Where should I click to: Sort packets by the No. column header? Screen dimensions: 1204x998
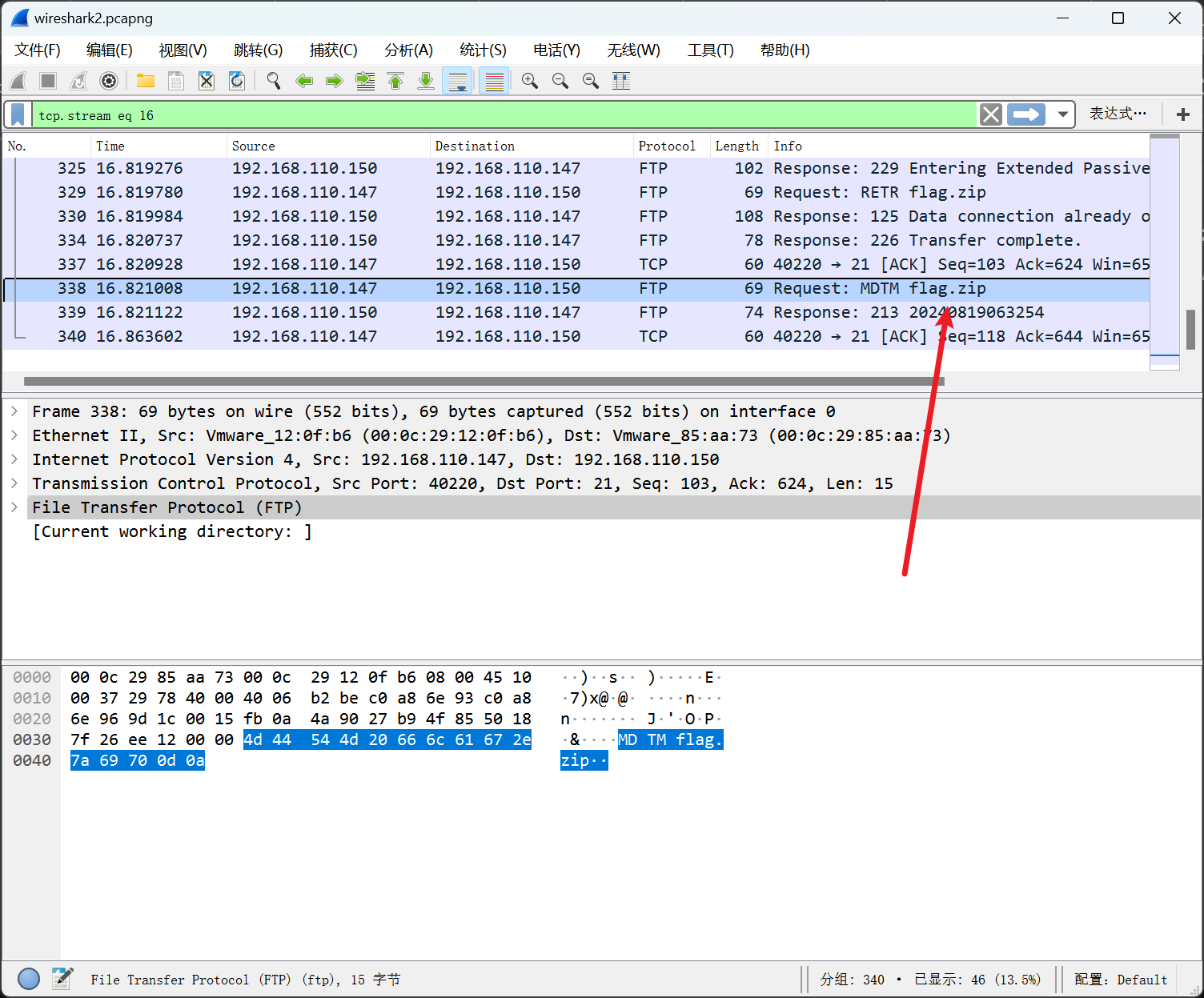46,146
